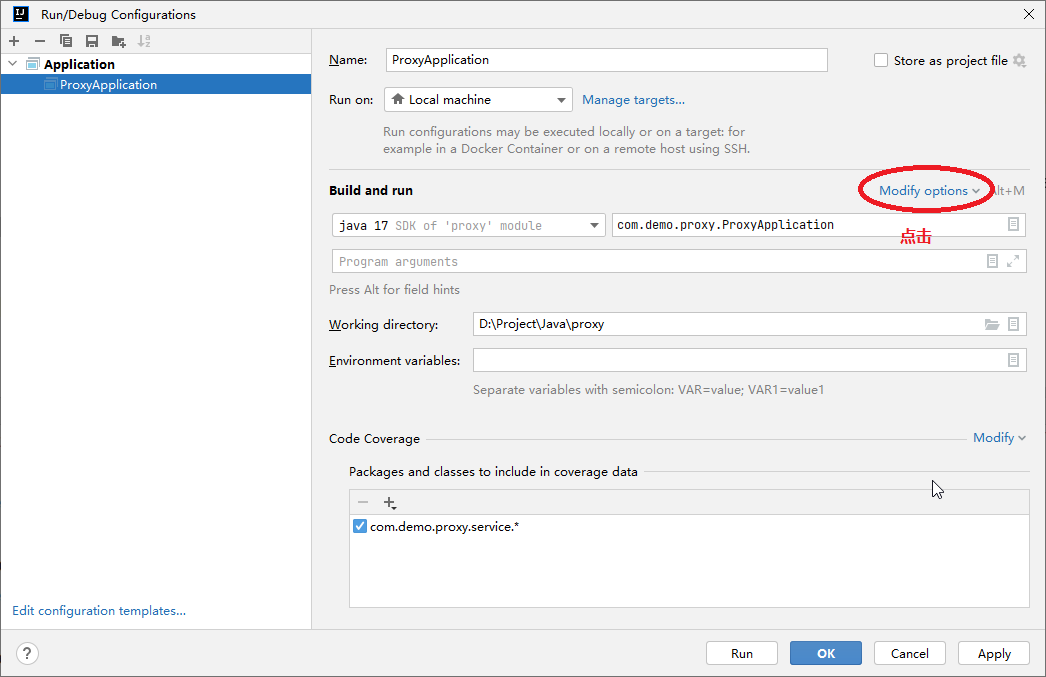Click the Manage targets link
This screenshot has height=677, width=1046.
(x=633, y=100)
